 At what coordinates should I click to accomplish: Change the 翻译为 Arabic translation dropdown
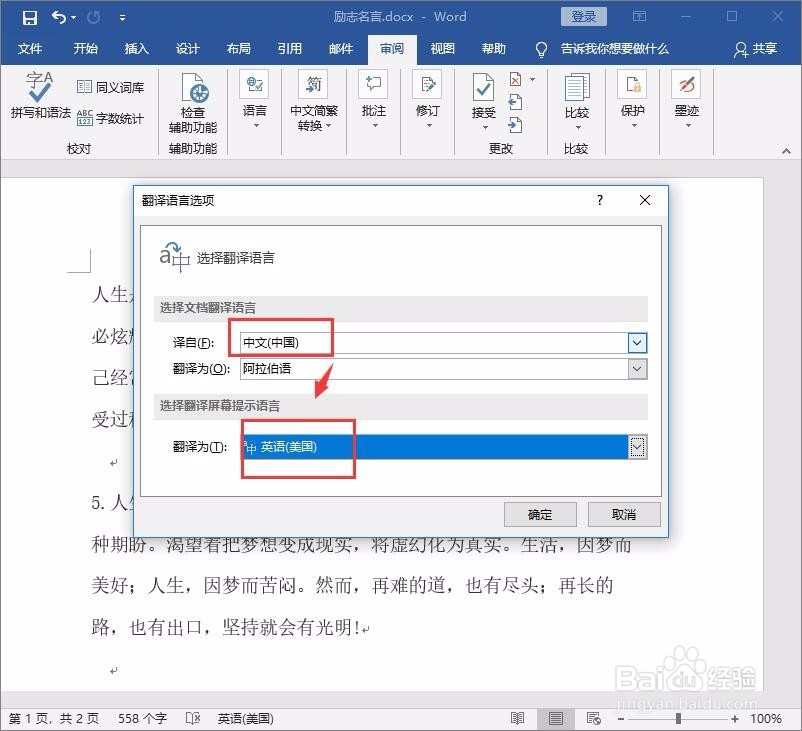637,369
